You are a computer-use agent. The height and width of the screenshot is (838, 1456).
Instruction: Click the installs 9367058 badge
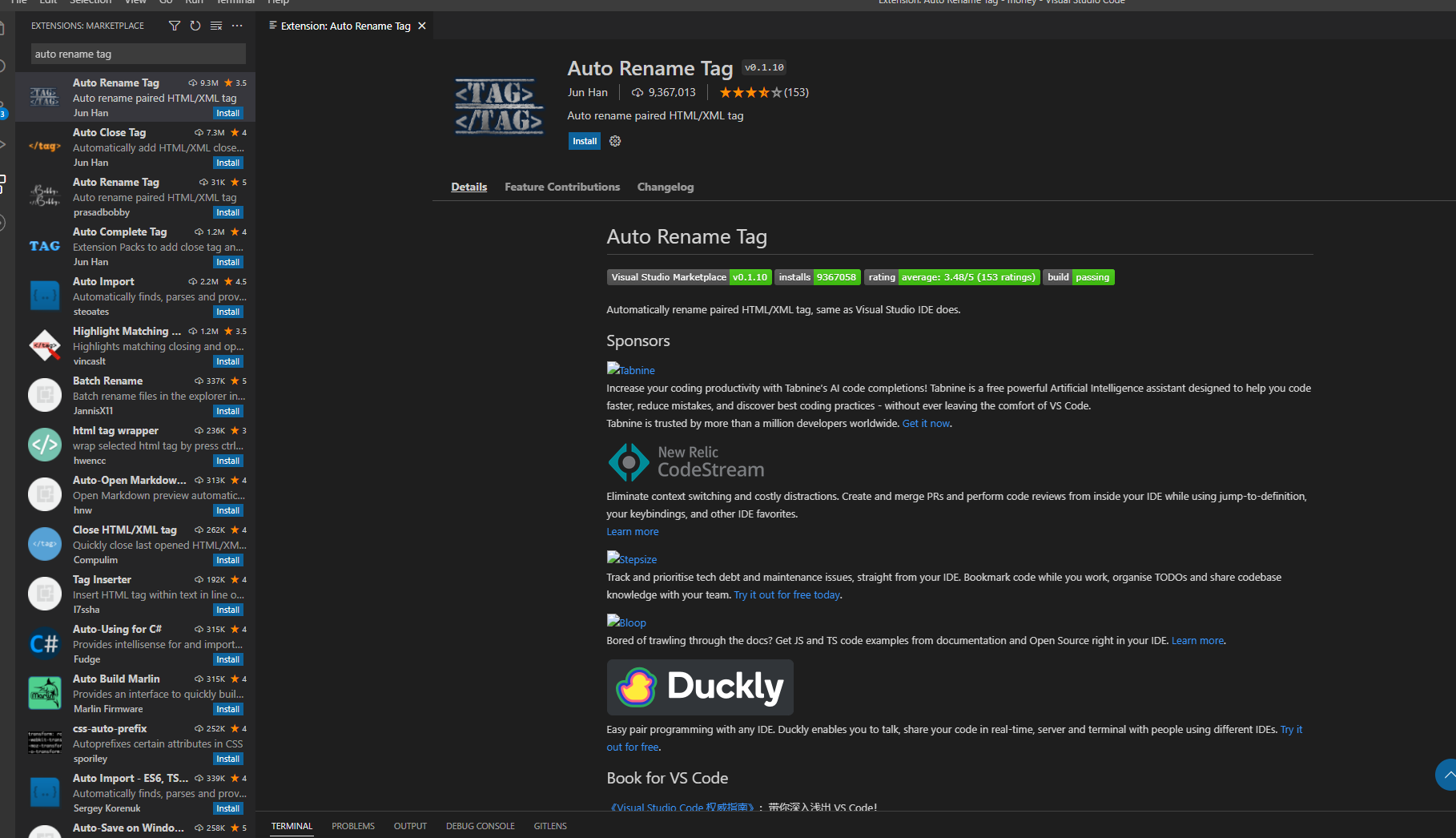coord(818,277)
